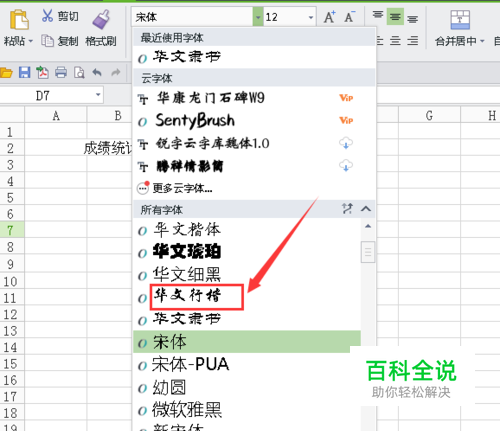Choose highlighted font 宋体
Image resolution: width=500 pixels, height=431 pixels.
click(247, 342)
